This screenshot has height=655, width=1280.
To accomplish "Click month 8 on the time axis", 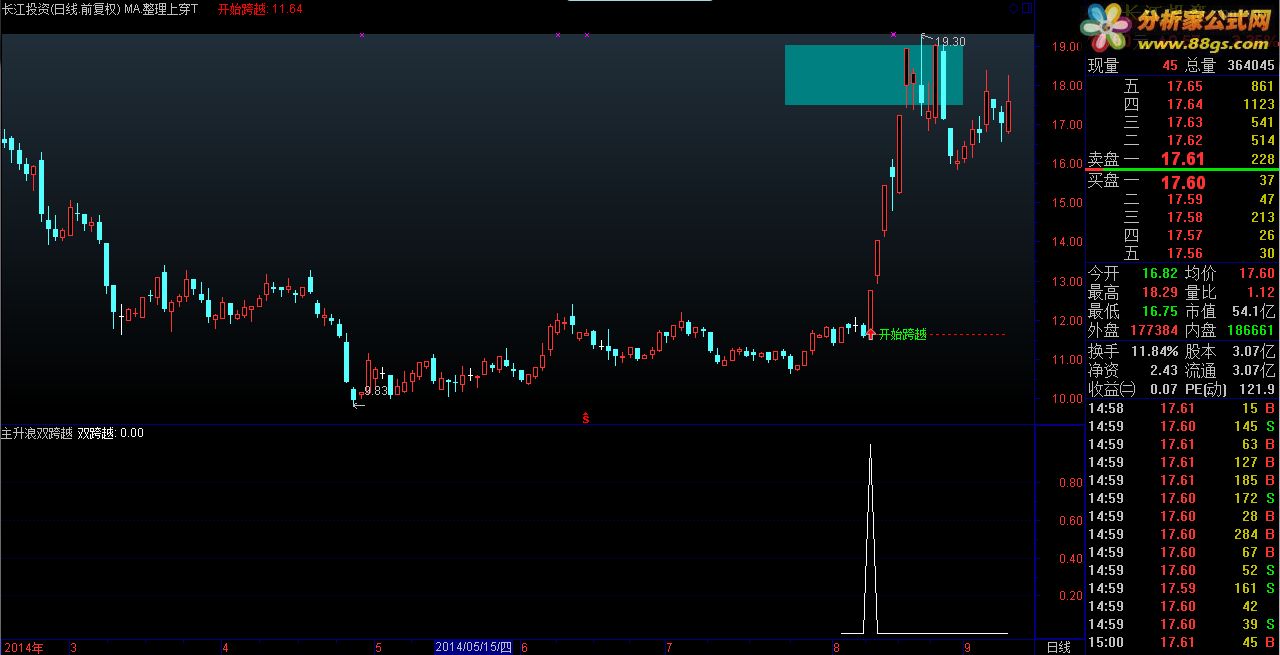I will point(836,647).
